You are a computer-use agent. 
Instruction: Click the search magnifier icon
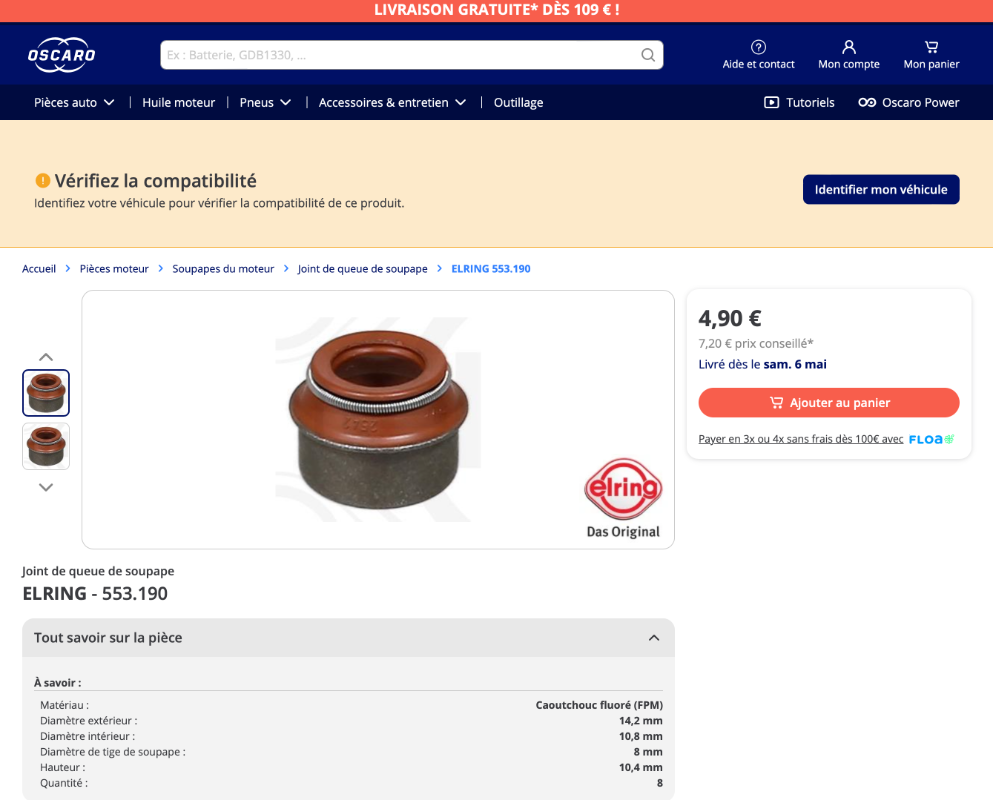(648, 55)
